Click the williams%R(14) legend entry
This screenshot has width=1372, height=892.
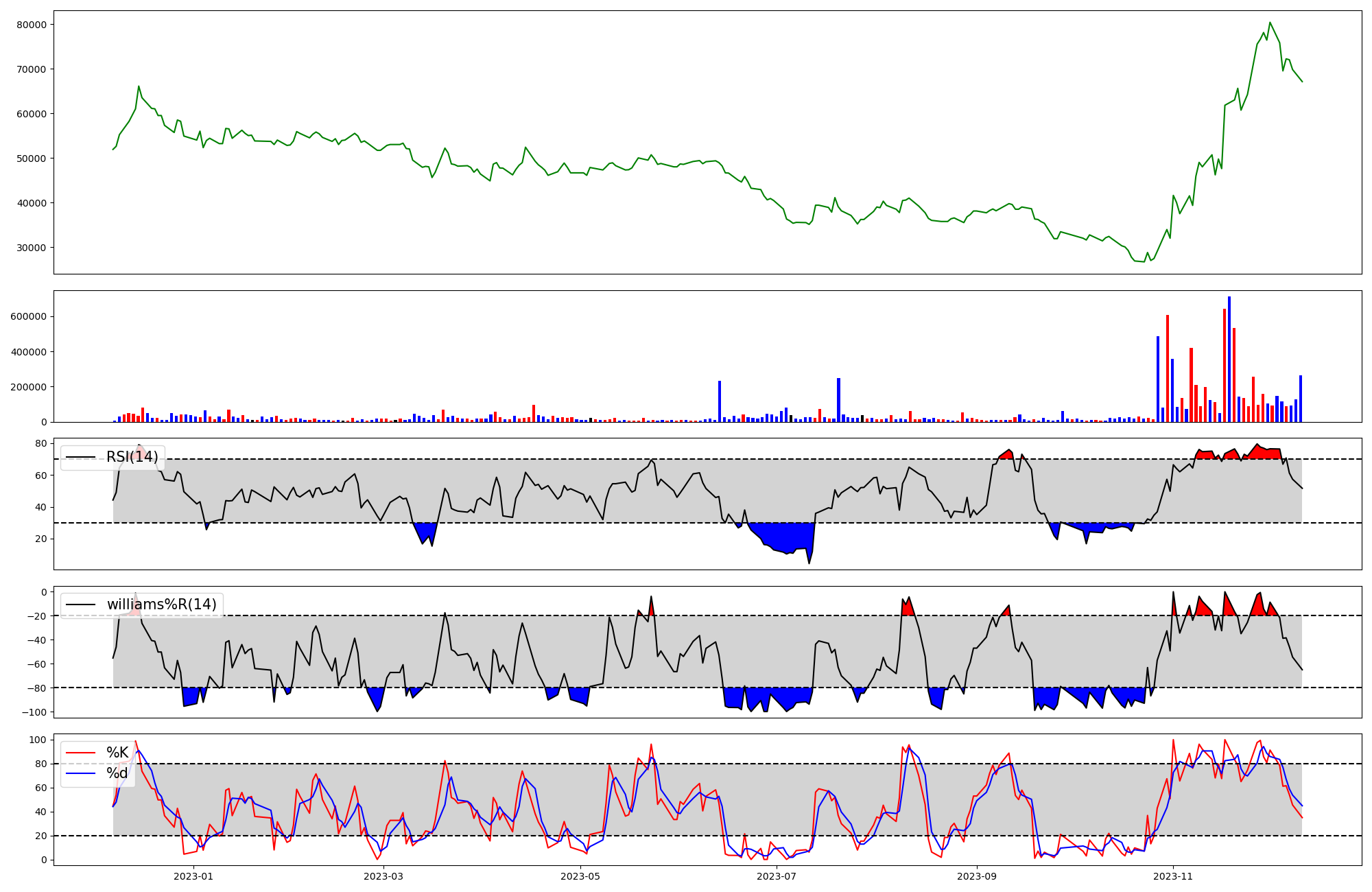pos(161,605)
